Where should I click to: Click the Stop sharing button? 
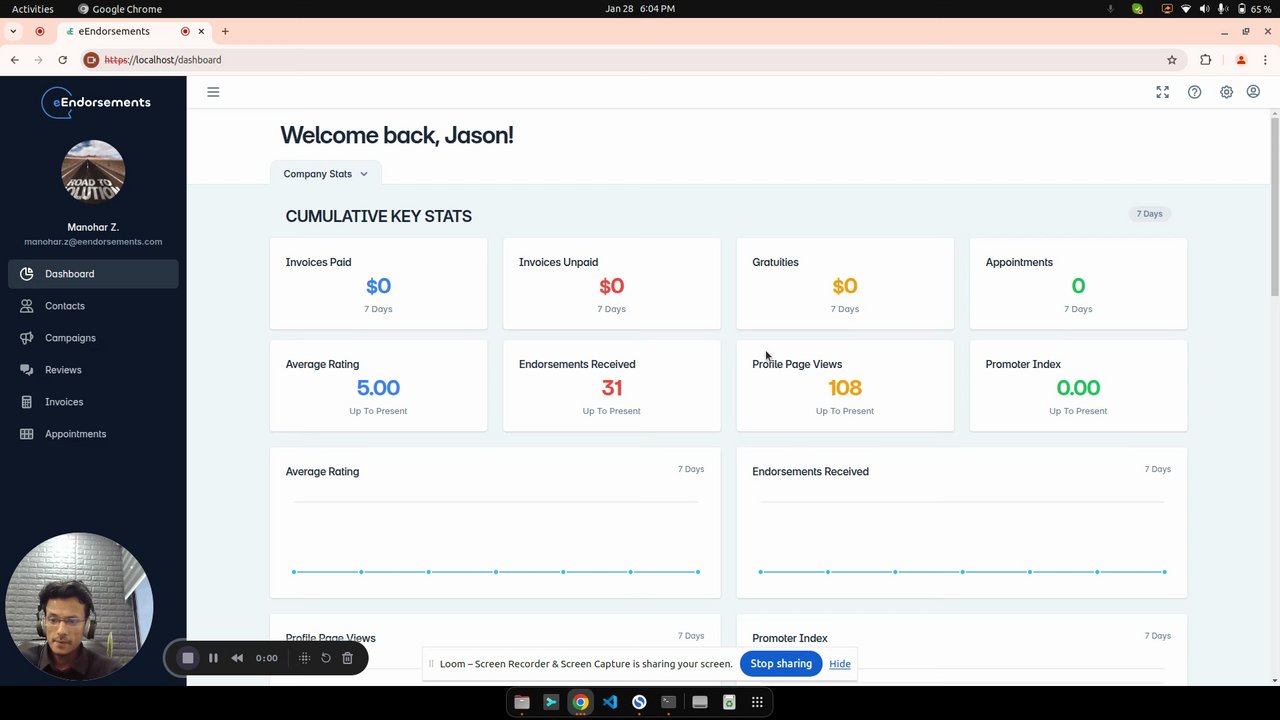click(781, 664)
